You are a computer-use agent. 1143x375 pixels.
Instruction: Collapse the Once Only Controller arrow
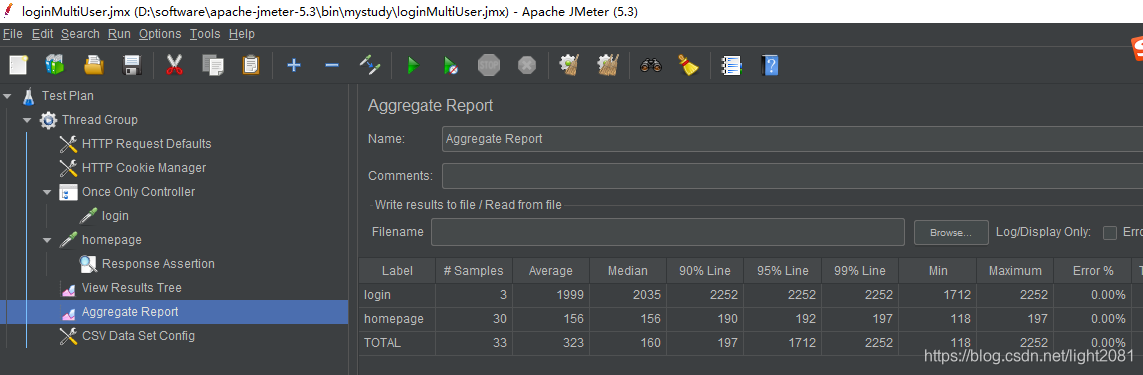click(47, 192)
